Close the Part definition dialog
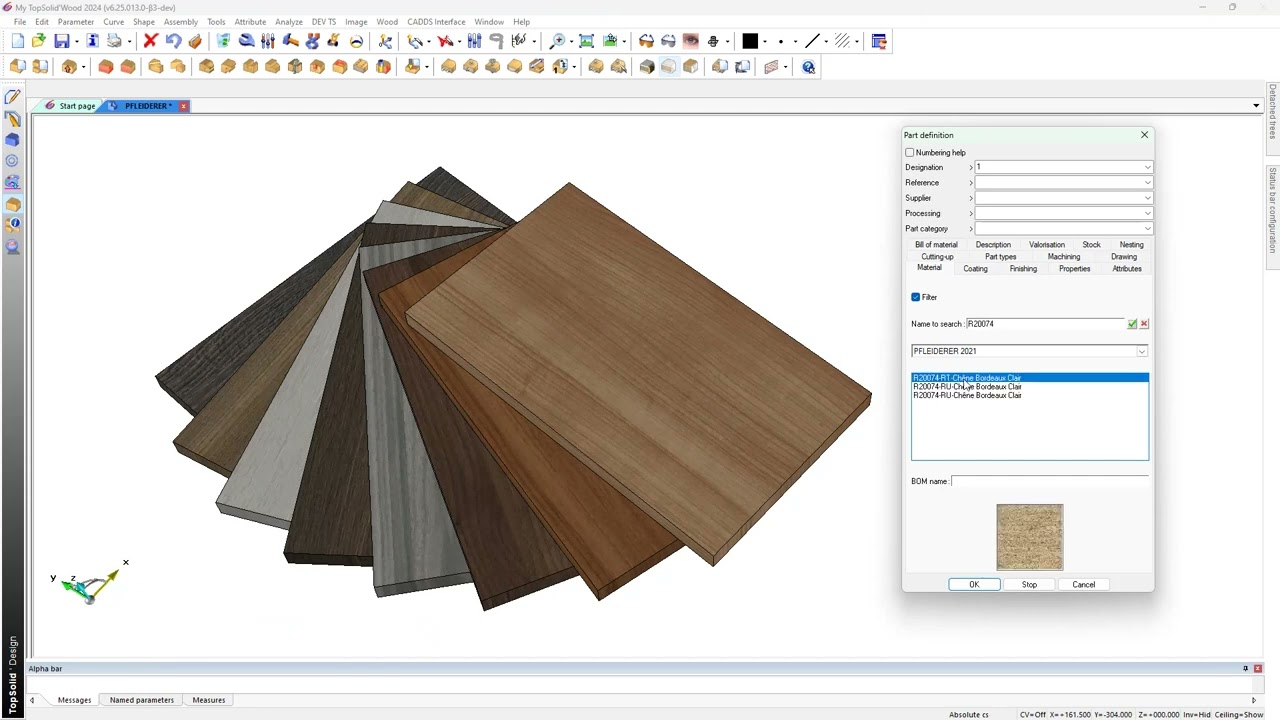1280x720 pixels. tap(1145, 135)
